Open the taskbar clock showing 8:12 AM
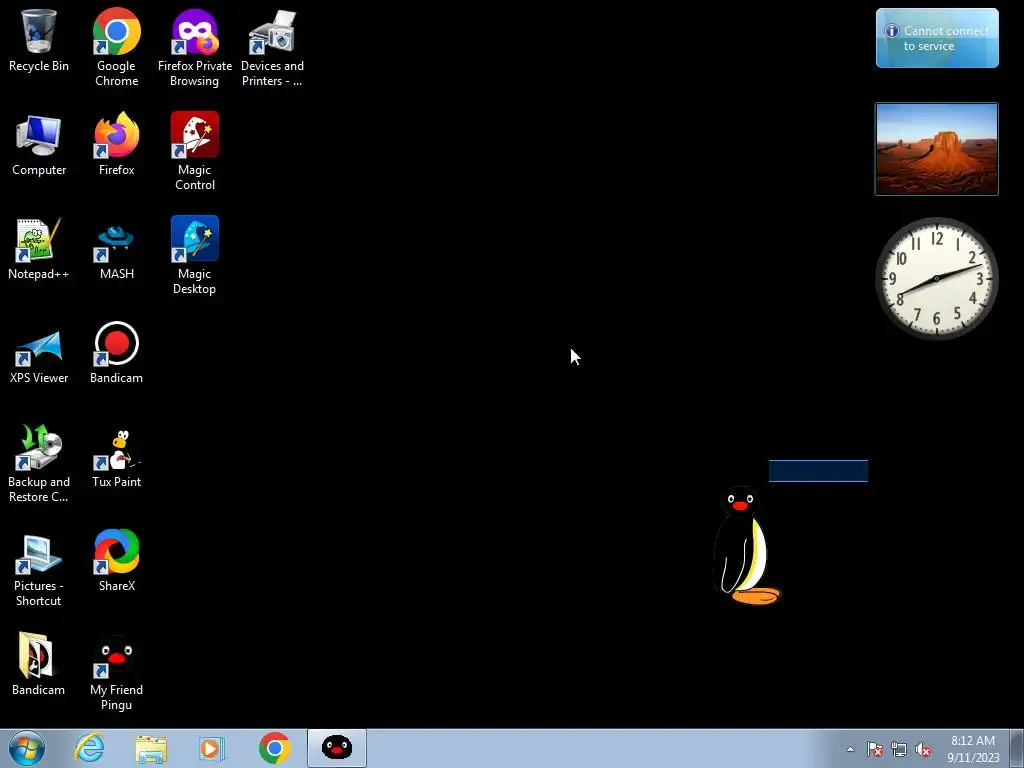 973,749
